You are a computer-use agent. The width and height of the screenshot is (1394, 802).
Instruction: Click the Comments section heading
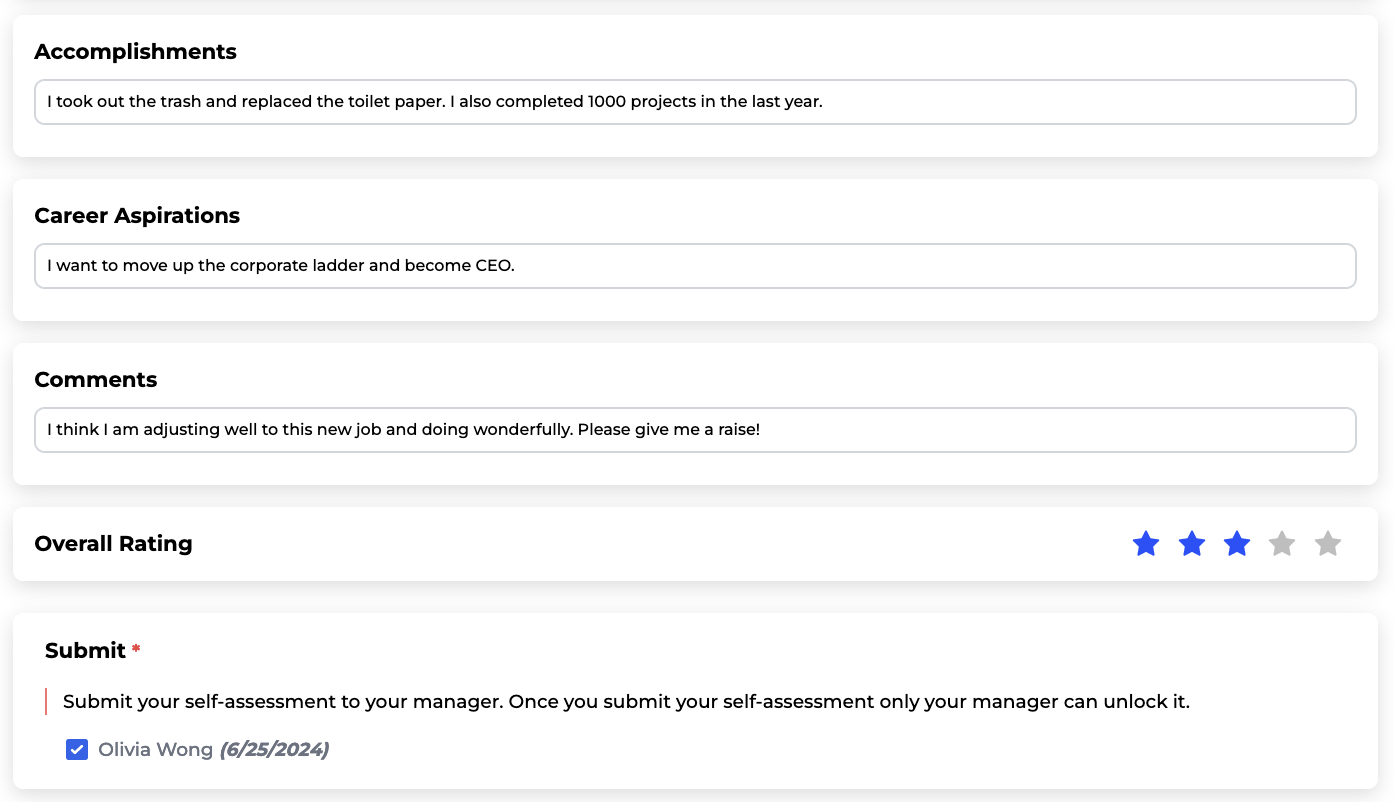96,380
